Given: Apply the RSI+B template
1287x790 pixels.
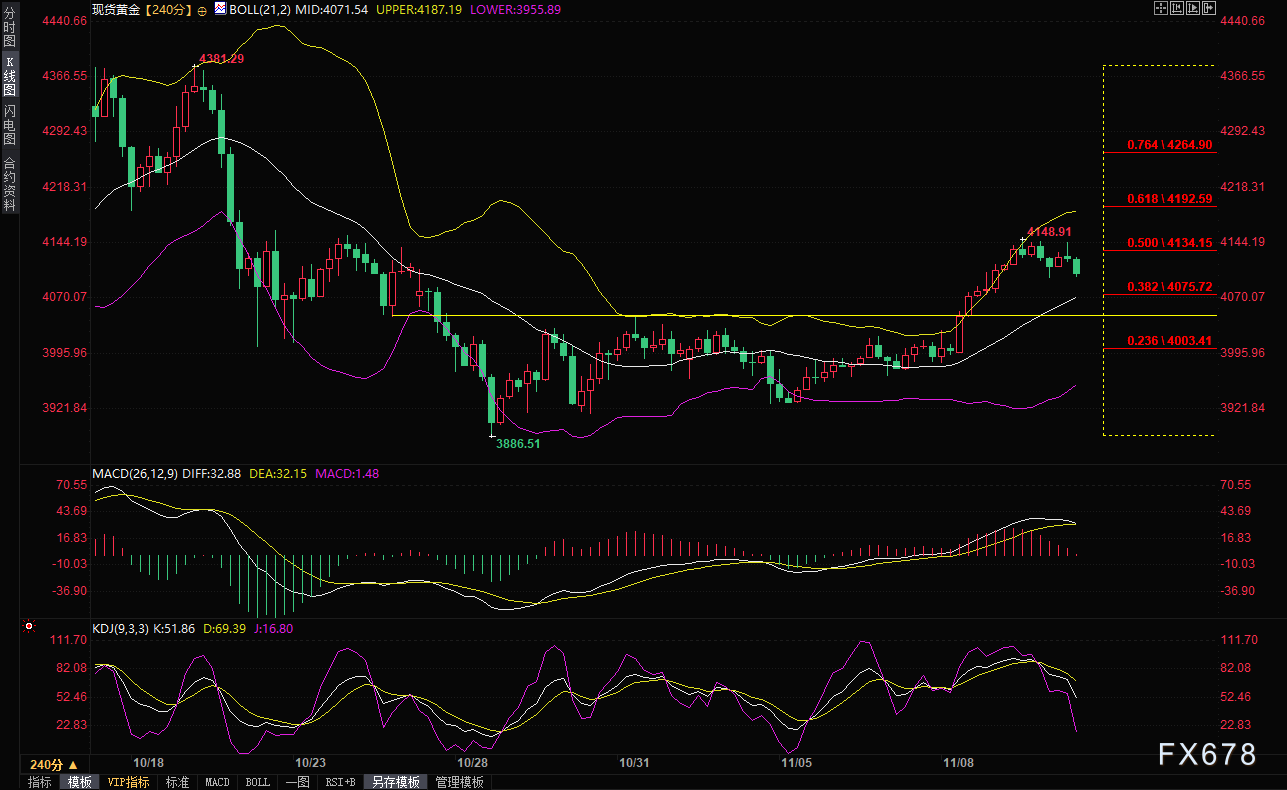Looking at the screenshot, I should [x=341, y=782].
